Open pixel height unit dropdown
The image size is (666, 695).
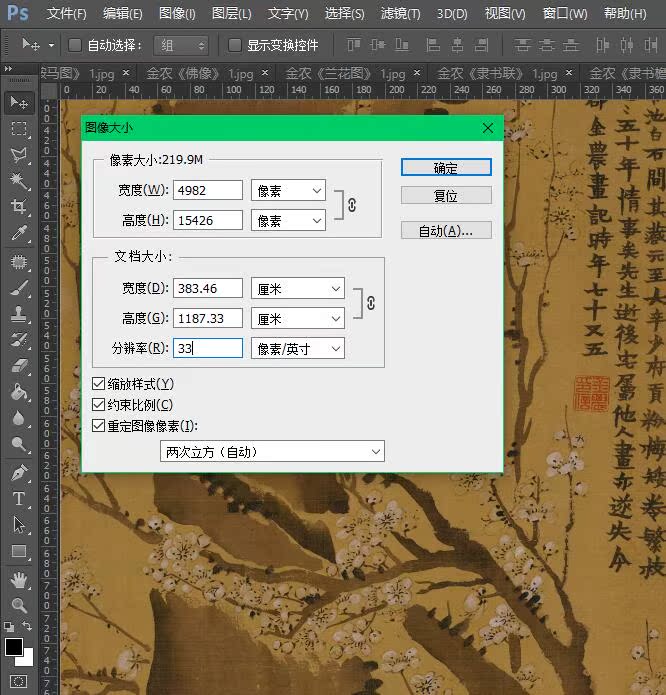(x=288, y=220)
